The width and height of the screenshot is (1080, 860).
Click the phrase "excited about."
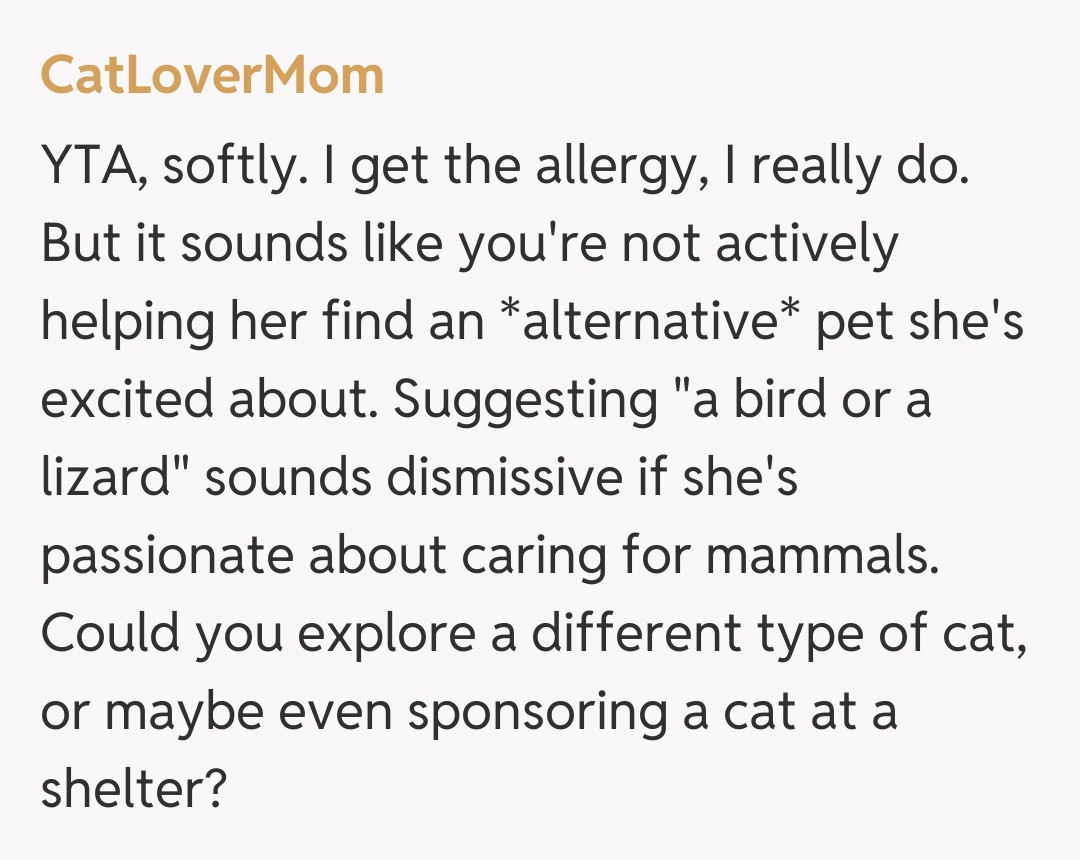coord(208,399)
